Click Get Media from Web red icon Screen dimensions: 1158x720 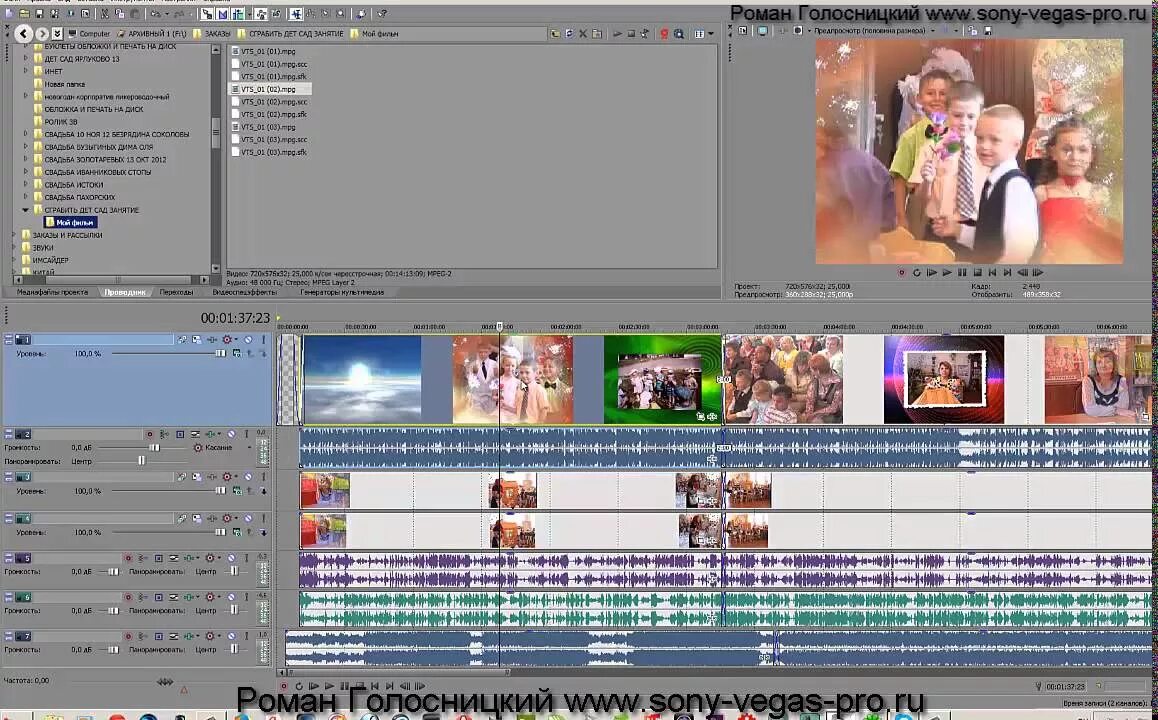coord(664,33)
